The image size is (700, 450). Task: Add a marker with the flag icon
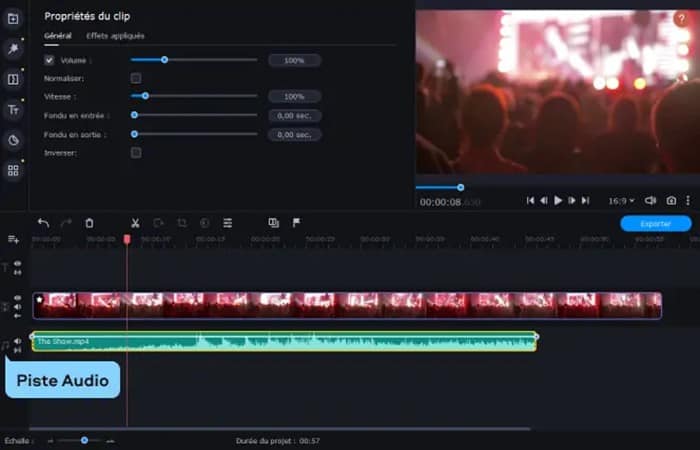(x=297, y=223)
